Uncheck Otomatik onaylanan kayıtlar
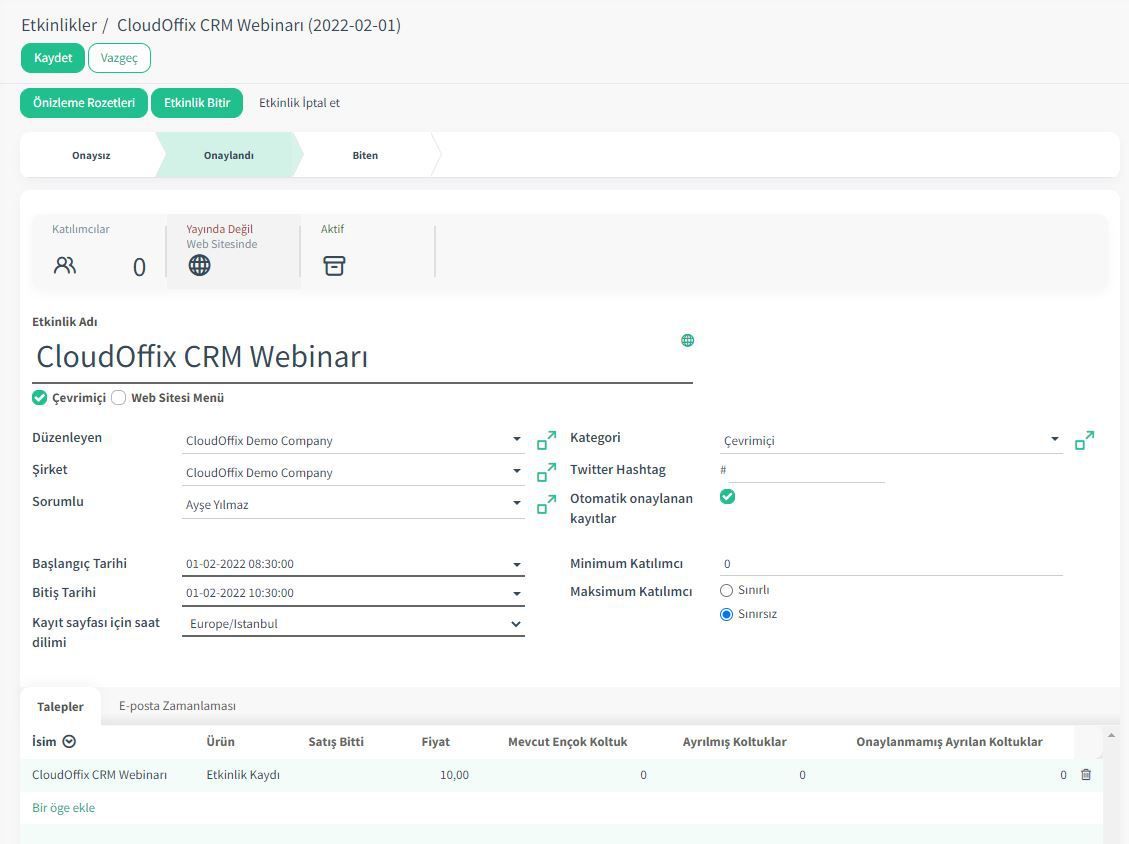 [727, 496]
